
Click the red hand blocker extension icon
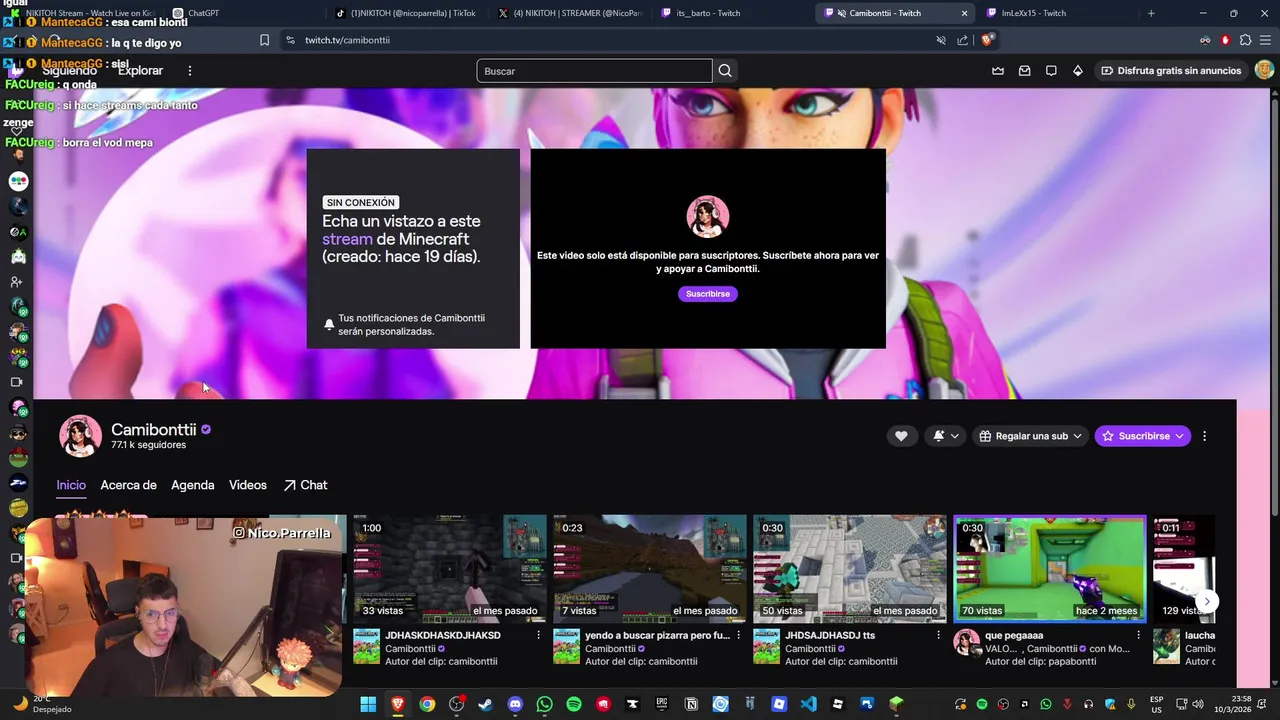(x=1225, y=40)
